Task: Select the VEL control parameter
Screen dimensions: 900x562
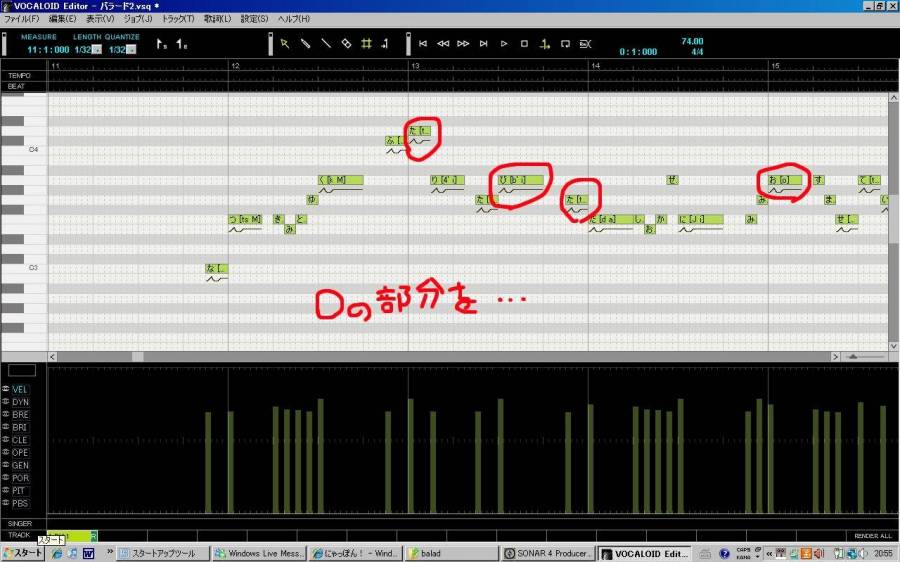Action: pyautogui.click(x=20, y=389)
